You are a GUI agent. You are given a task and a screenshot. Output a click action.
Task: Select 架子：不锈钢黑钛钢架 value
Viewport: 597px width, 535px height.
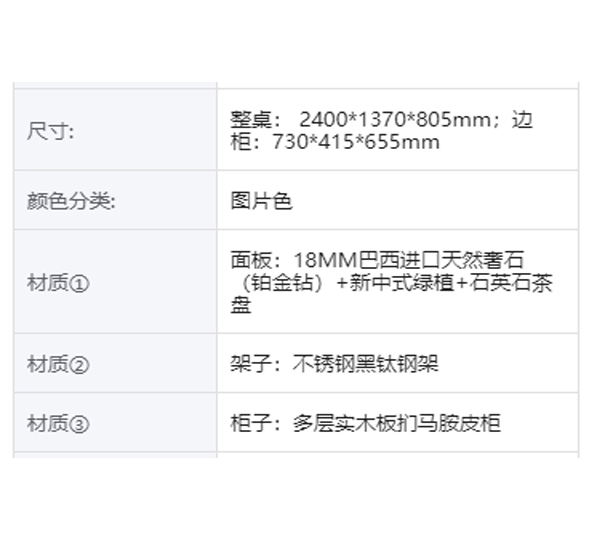point(334,364)
